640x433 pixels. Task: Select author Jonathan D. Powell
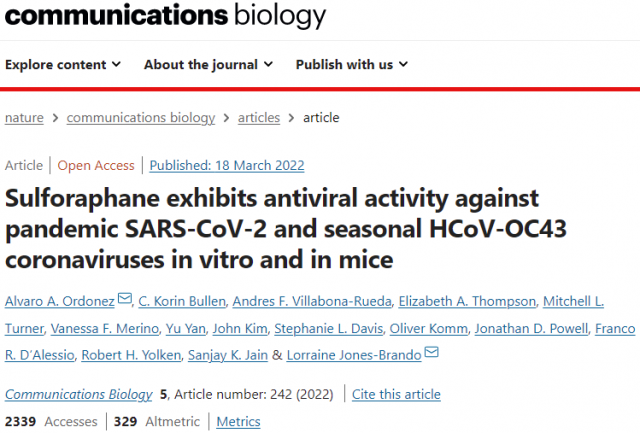pos(531,328)
